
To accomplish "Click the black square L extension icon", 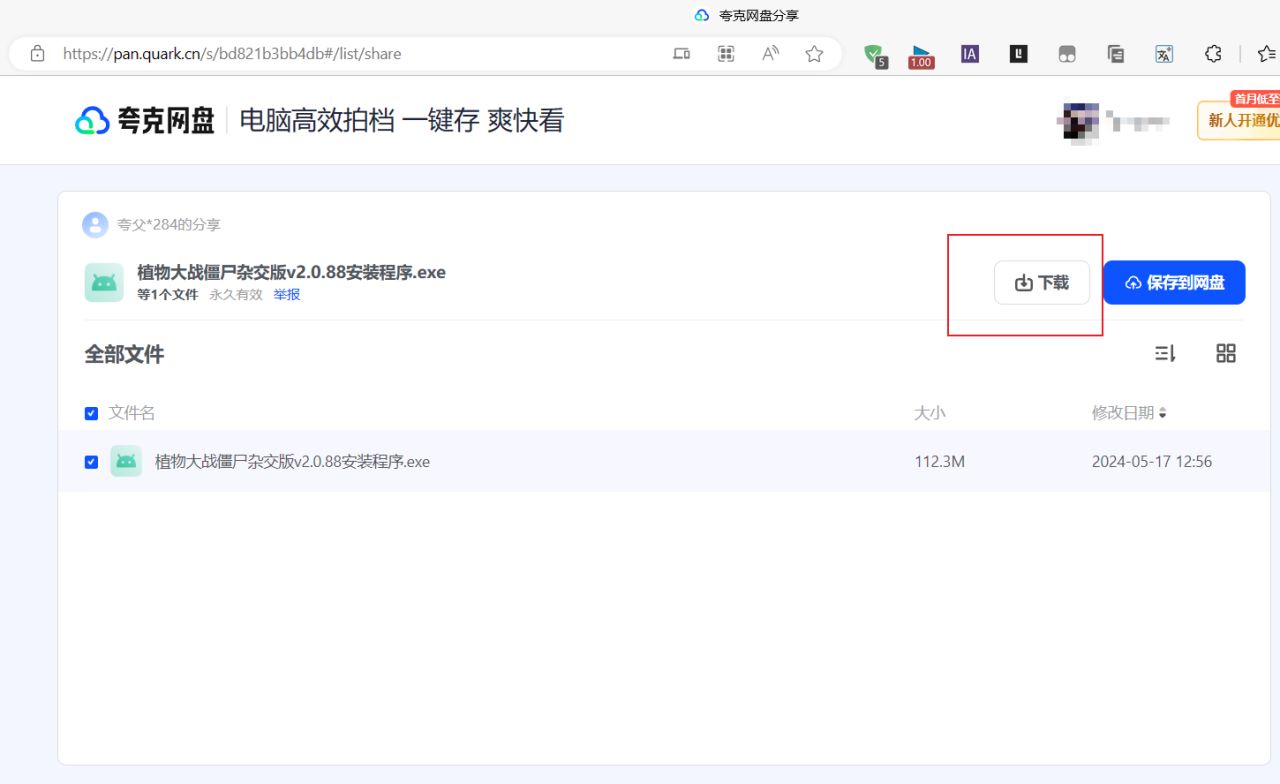I will 1018,54.
